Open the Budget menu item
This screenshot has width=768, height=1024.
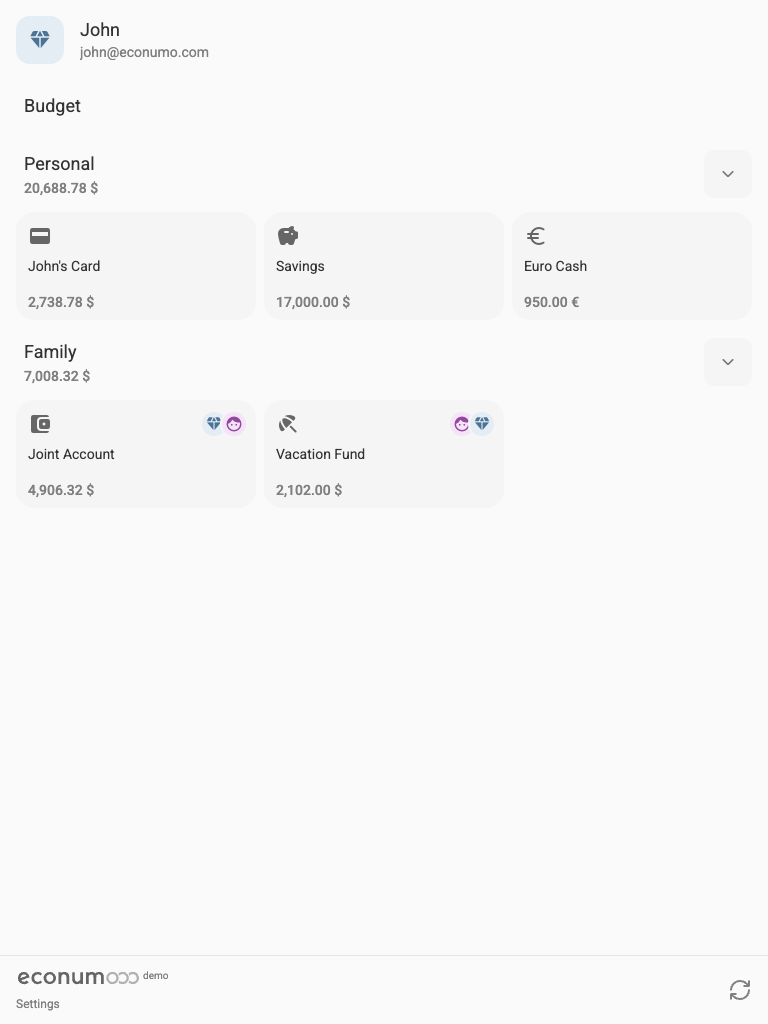point(52,106)
